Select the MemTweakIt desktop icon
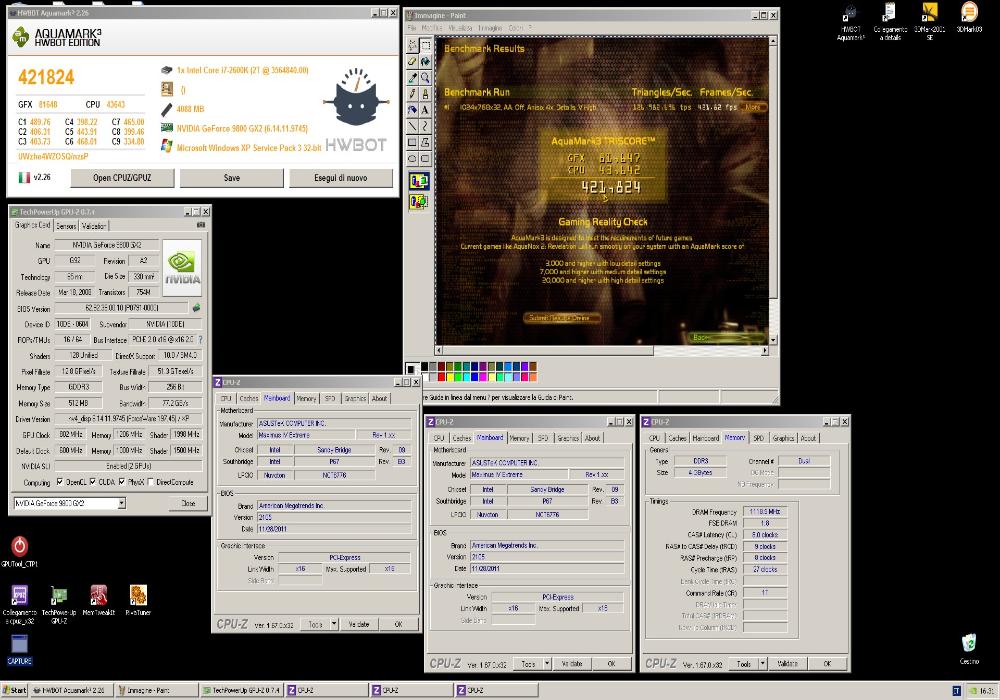The height and width of the screenshot is (700, 1000). tap(98, 600)
